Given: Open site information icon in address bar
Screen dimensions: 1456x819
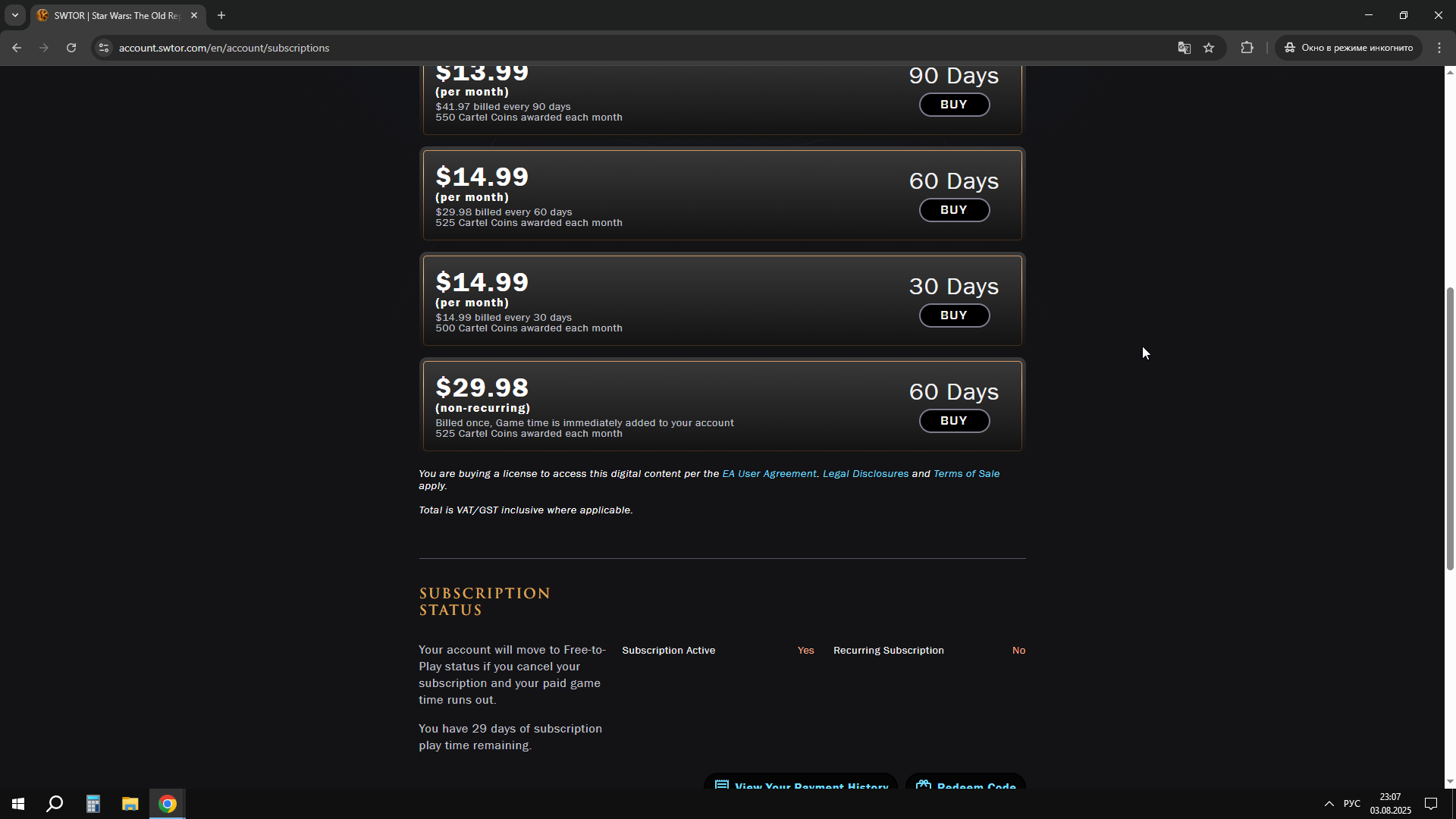Looking at the screenshot, I should tap(104, 48).
